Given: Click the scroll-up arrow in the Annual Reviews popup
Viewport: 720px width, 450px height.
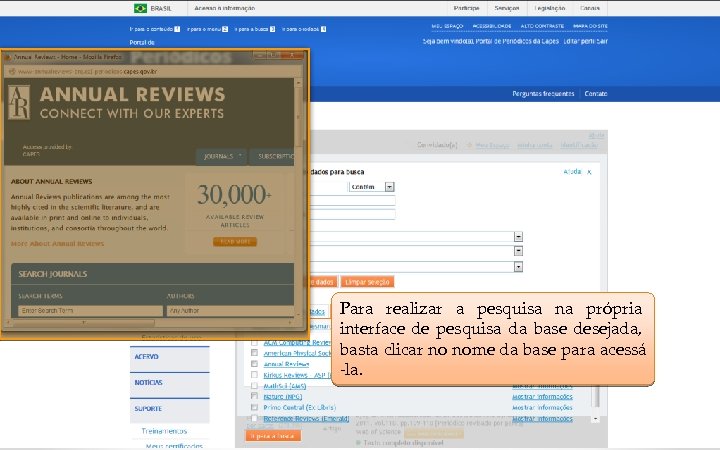Looking at the screenshot, I should pos(299,83).
